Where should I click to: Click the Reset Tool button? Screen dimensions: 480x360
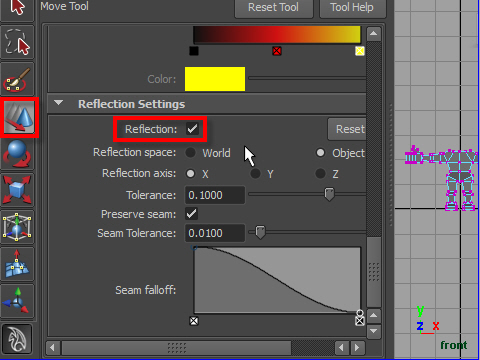(274, 8)
